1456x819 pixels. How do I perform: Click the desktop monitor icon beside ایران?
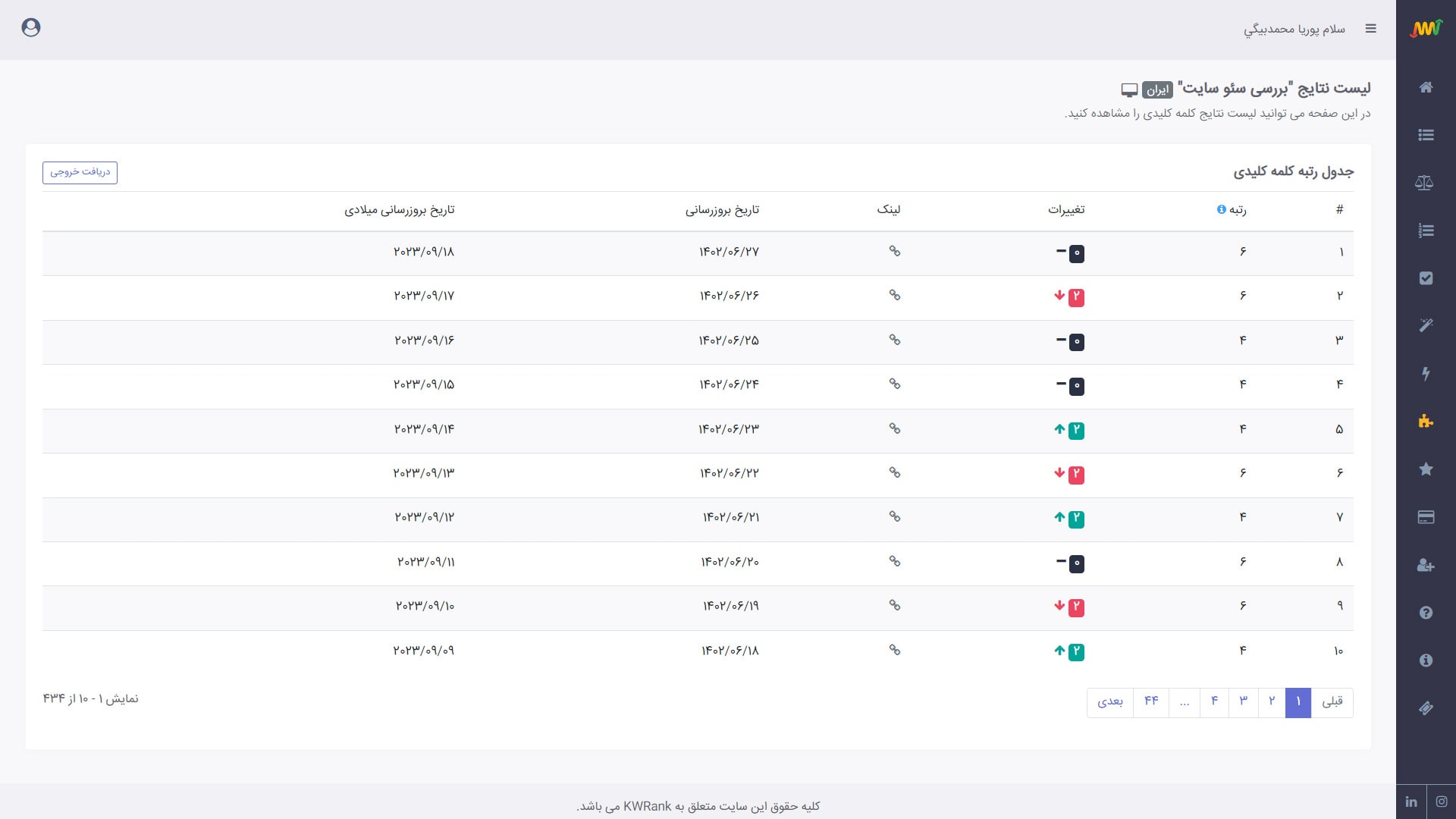[1129, 90]
